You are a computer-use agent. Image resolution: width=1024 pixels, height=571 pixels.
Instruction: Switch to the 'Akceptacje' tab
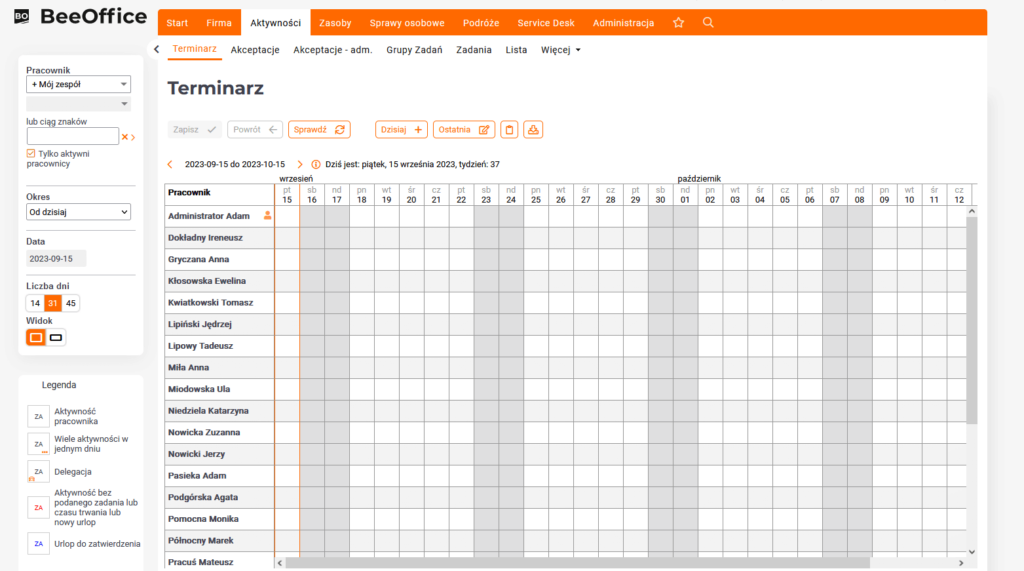(x=255, y=49)
